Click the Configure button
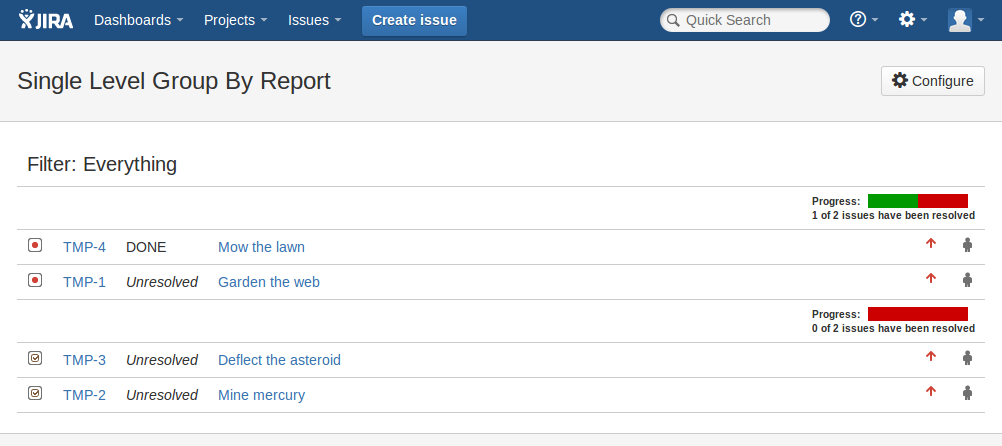The height and width of the screenshot is (446, 1002). click(x=932, y=81)
